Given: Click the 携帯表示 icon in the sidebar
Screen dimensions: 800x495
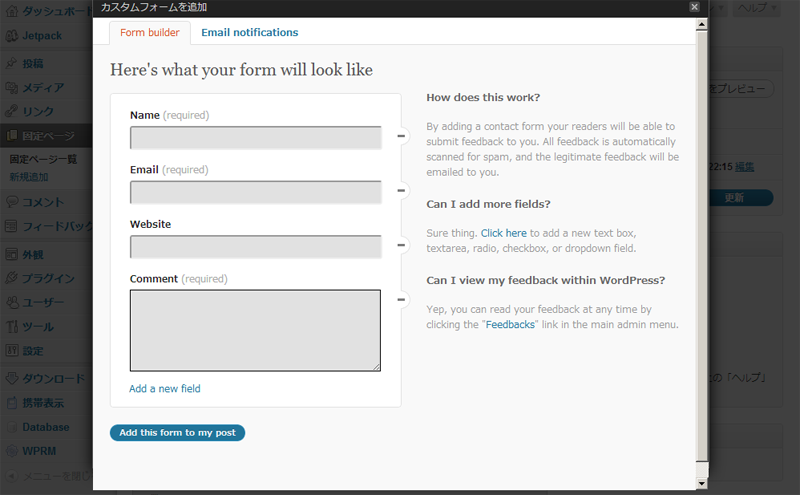Looking at the screenshot, I should pos(11,403).
